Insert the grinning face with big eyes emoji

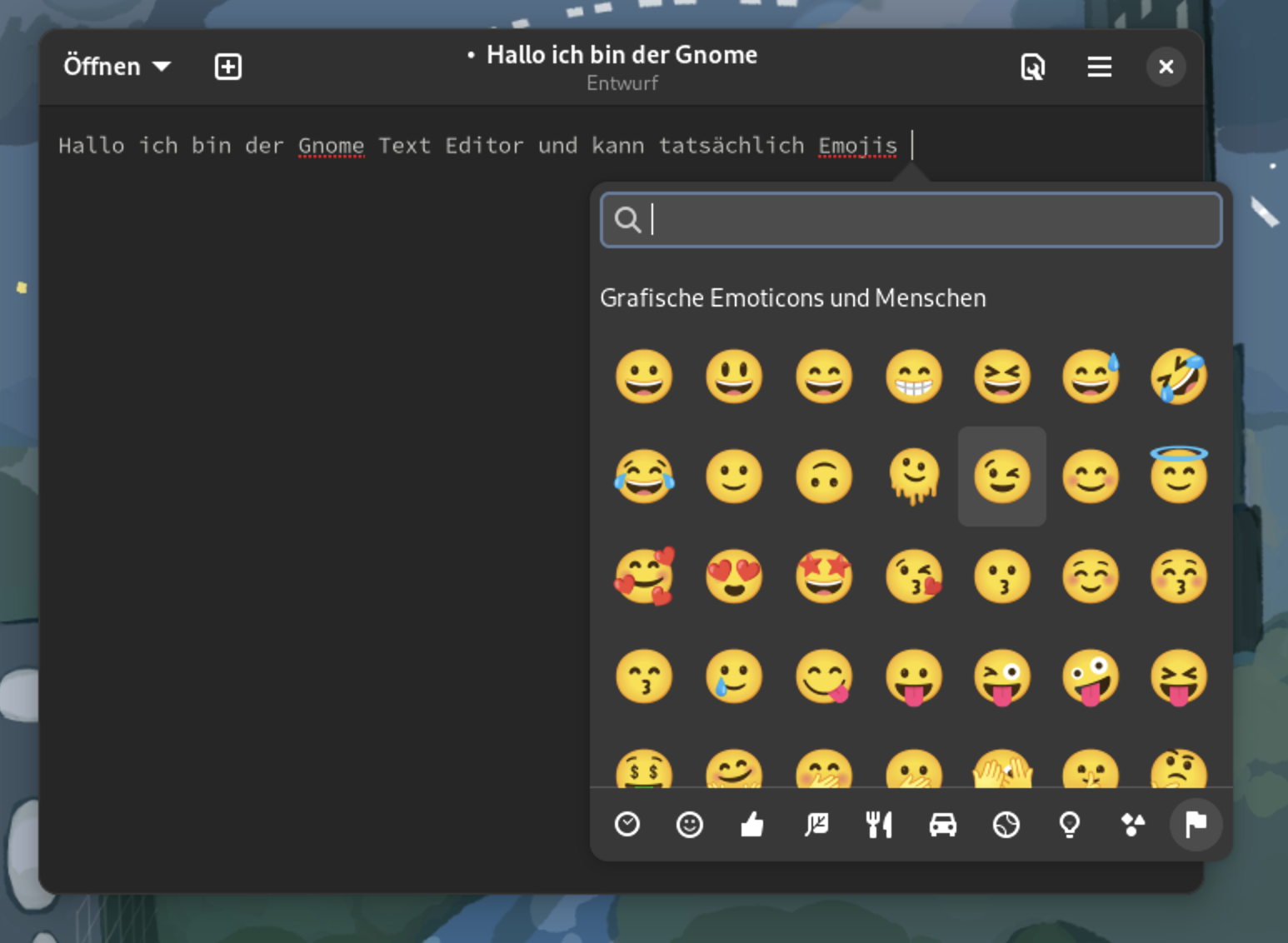(734, 377)
